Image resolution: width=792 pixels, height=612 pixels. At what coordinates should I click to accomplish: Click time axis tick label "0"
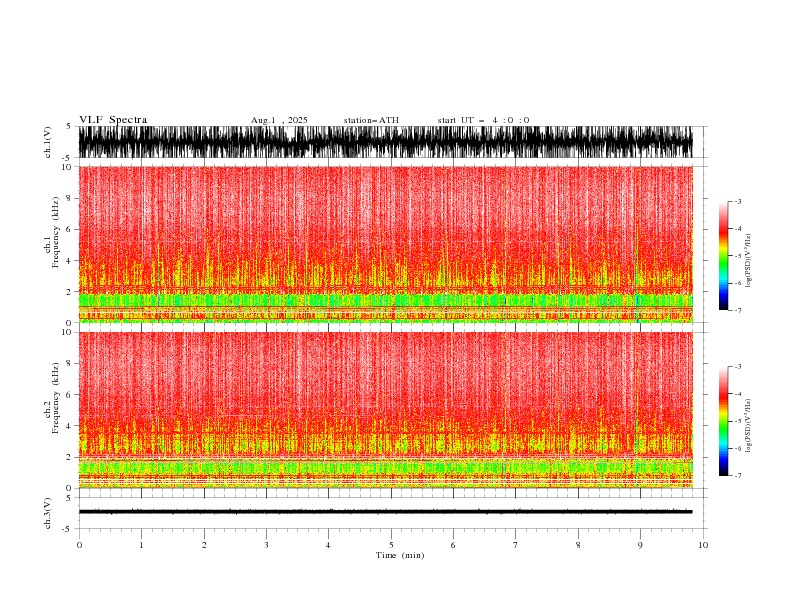[x=79, y=545]
